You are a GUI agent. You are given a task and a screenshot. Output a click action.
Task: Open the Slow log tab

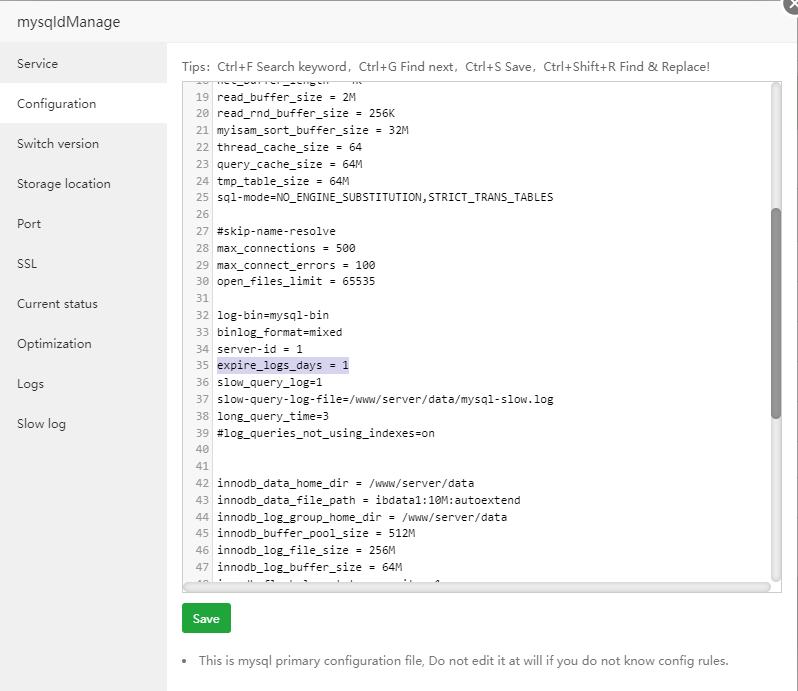click(x=41, y=424)
